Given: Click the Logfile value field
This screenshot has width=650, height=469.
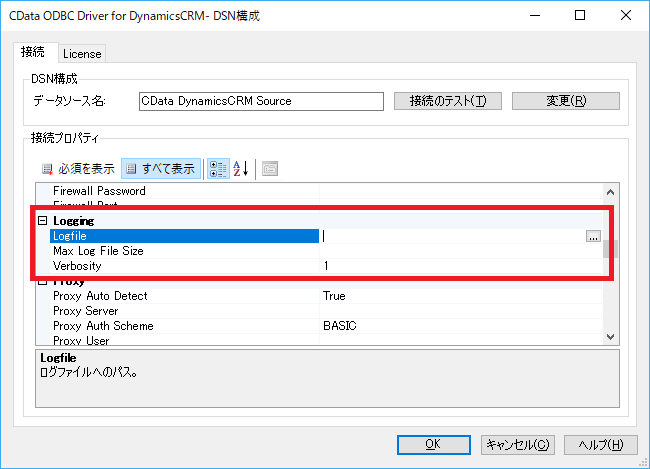Looking at the screenshot, I should tap(453, 236).
